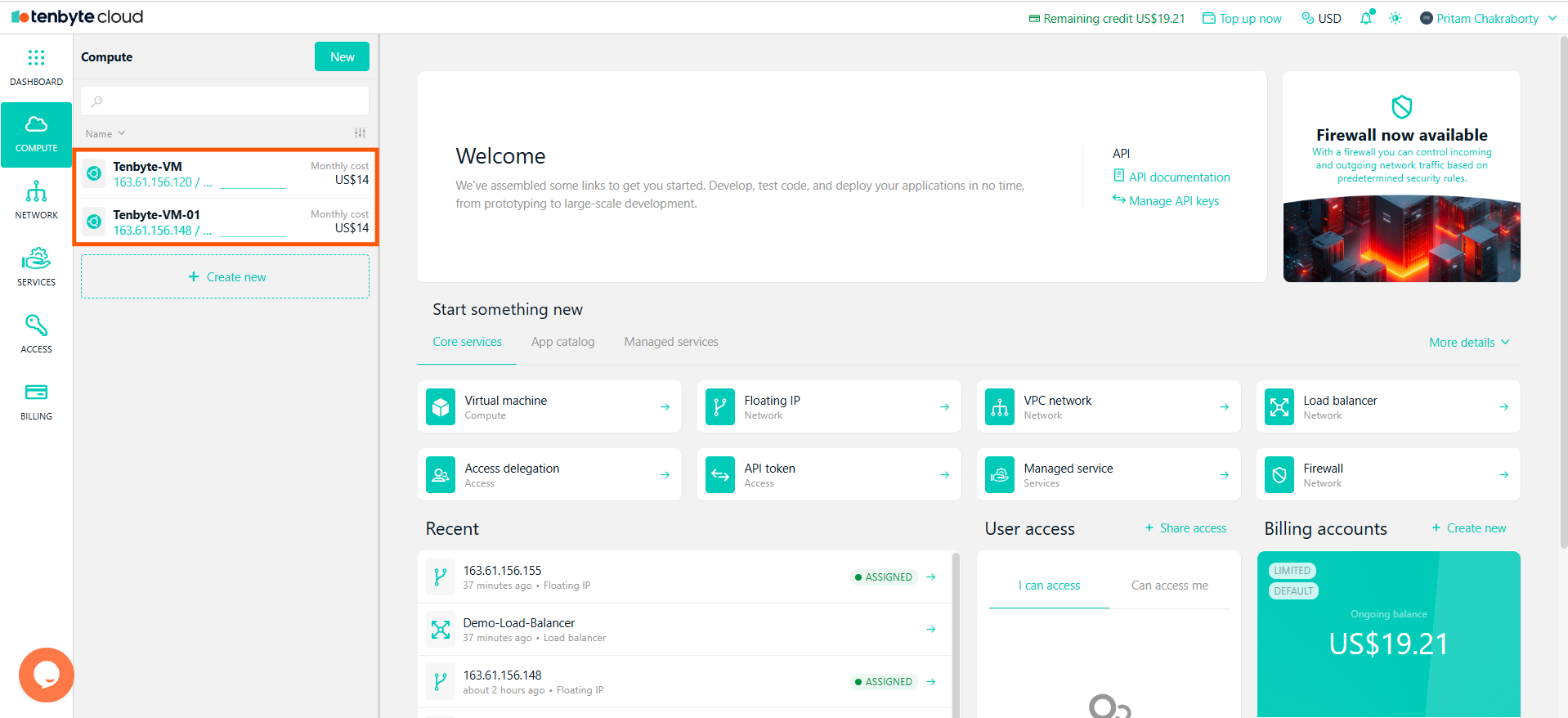Viewport: 1568px width, 718px height.
Task: Open the live chat bubble icon
Action: click(x=47, y=675)
